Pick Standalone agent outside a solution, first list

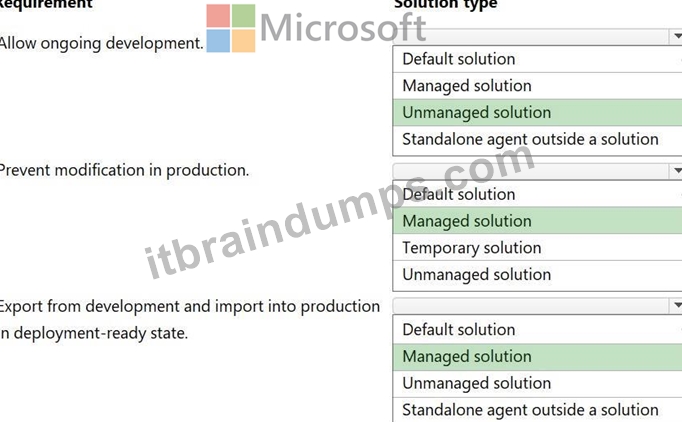point(538,140)
